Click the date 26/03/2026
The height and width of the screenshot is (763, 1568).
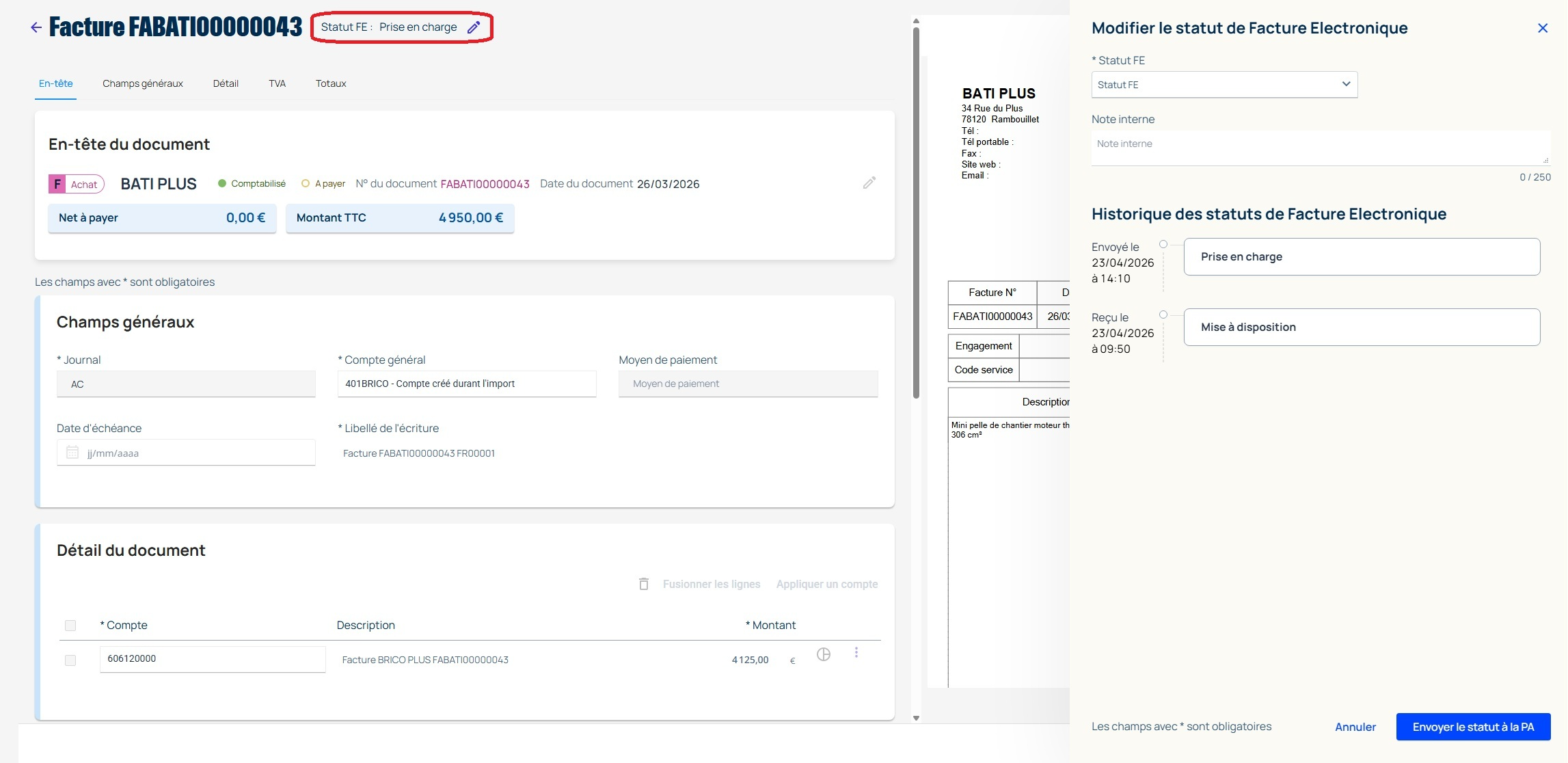tap(668, 184)
